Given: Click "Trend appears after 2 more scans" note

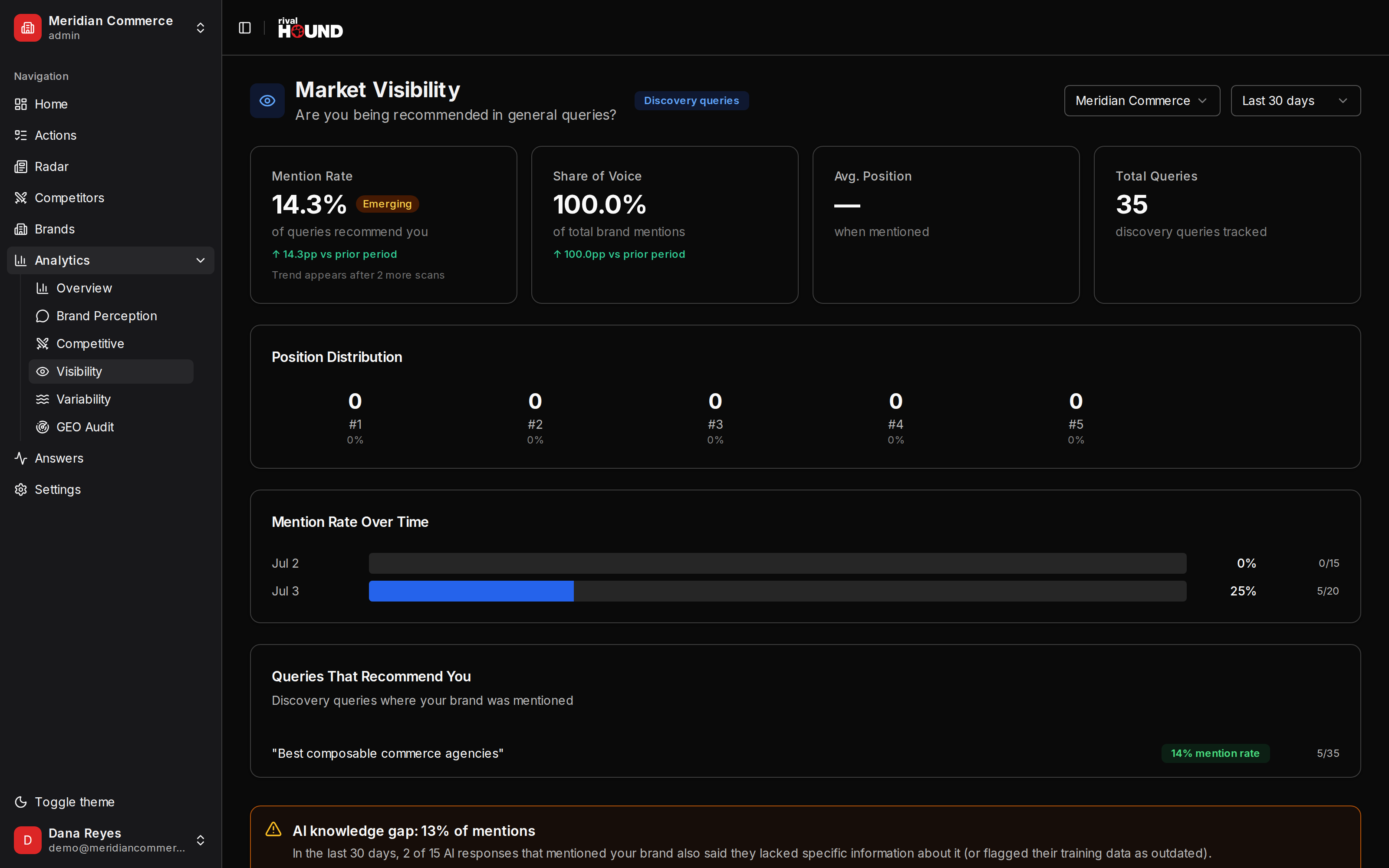Looking at the screenshot, I should click(x=358, y=275).
